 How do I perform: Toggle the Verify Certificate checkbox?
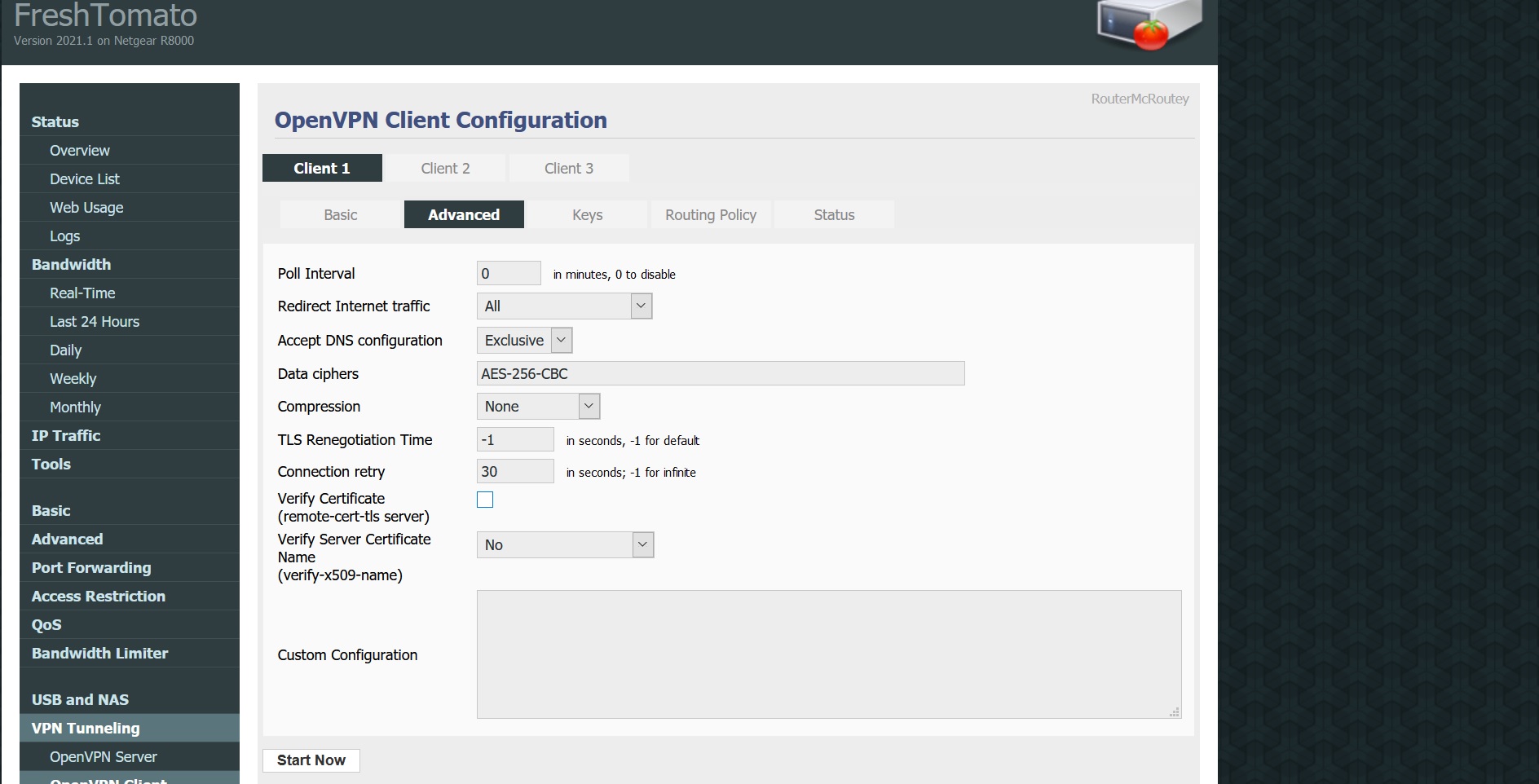[485, 500]
